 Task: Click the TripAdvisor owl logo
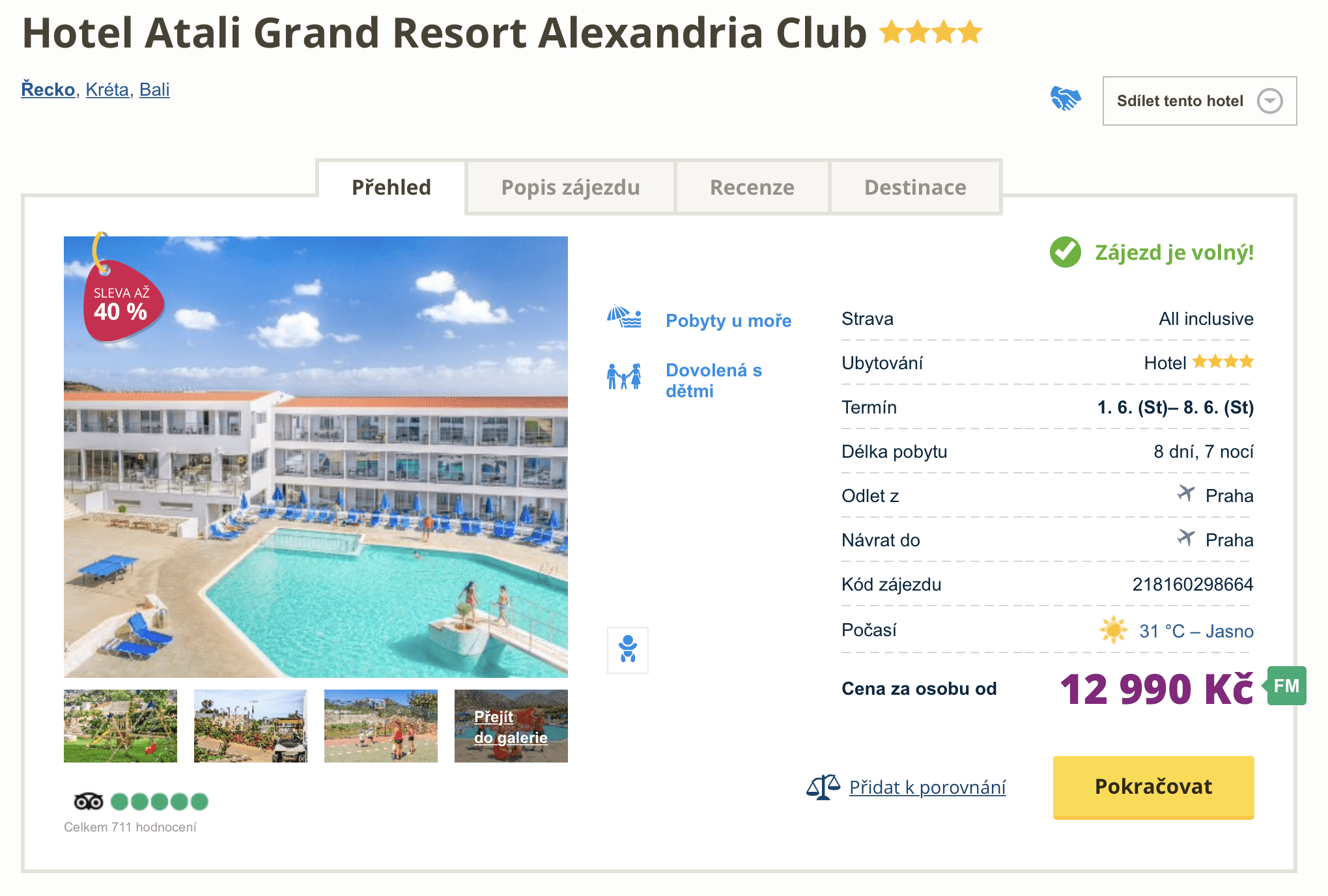point(89,802)
